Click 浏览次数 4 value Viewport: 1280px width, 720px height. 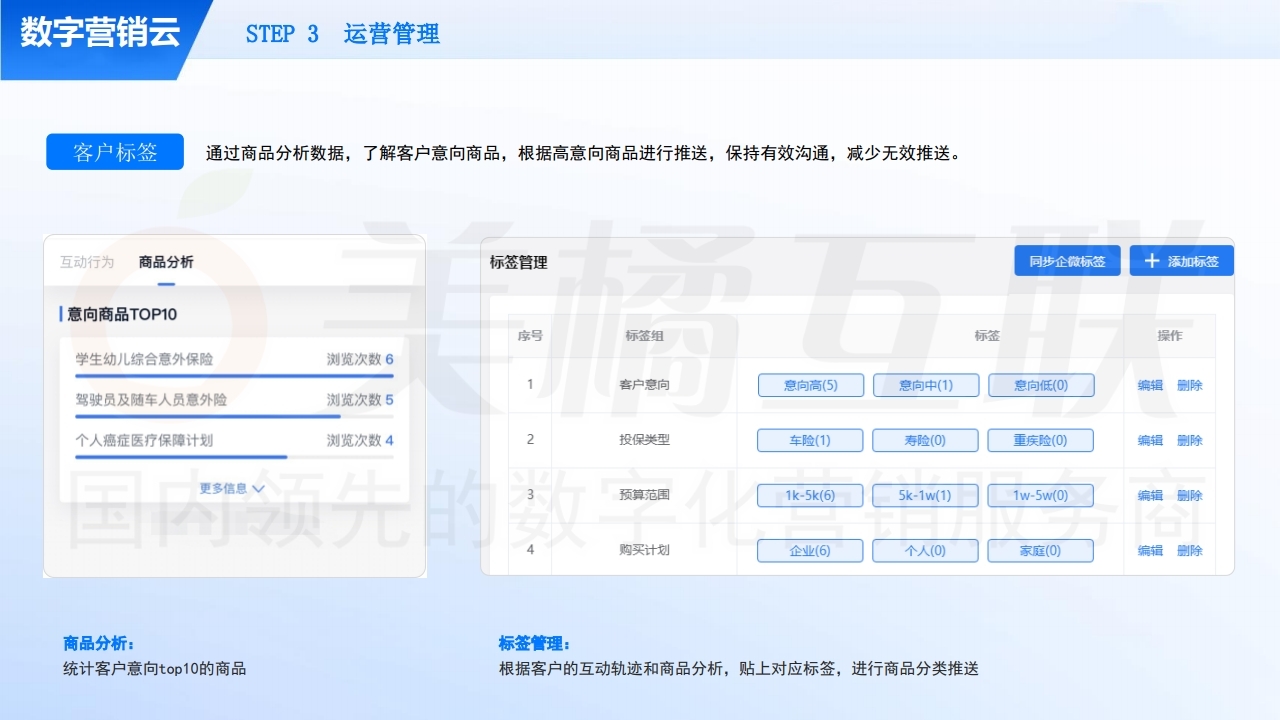pyautogui.click(x=360, y=440)
